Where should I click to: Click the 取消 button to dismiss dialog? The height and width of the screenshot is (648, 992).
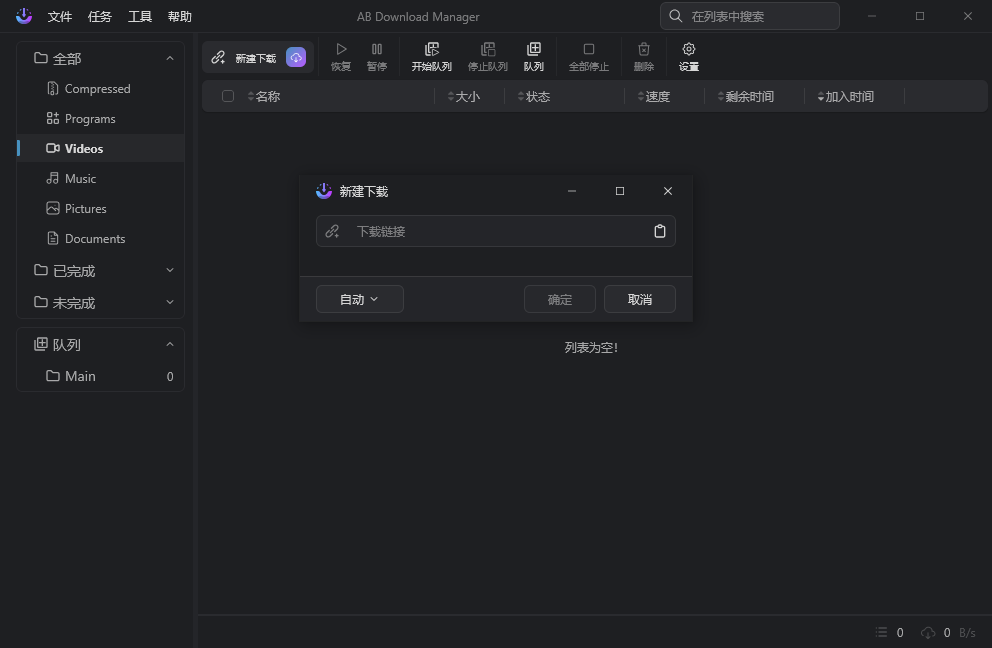[639, 298]
